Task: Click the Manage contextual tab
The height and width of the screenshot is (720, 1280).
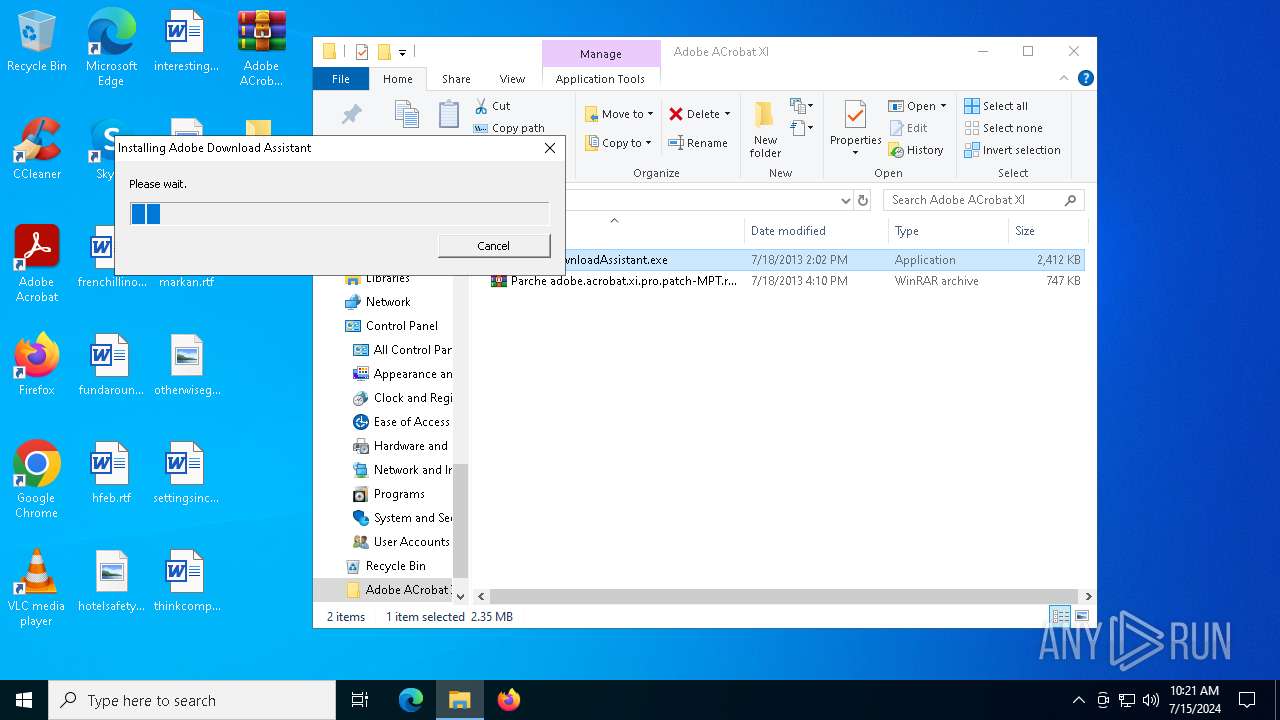Action: (x=601, y=54)
